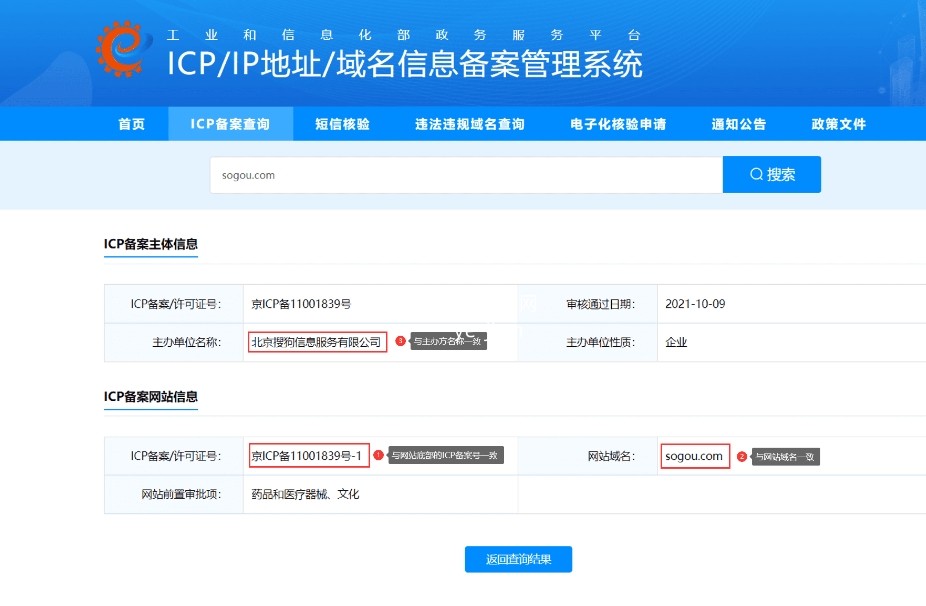Image resolution: width=926 pixels, height=606 pixels.
Task: Click the ICP/IP地址/域名信息备案管理系统 title
Action: (x=405, y=64)
